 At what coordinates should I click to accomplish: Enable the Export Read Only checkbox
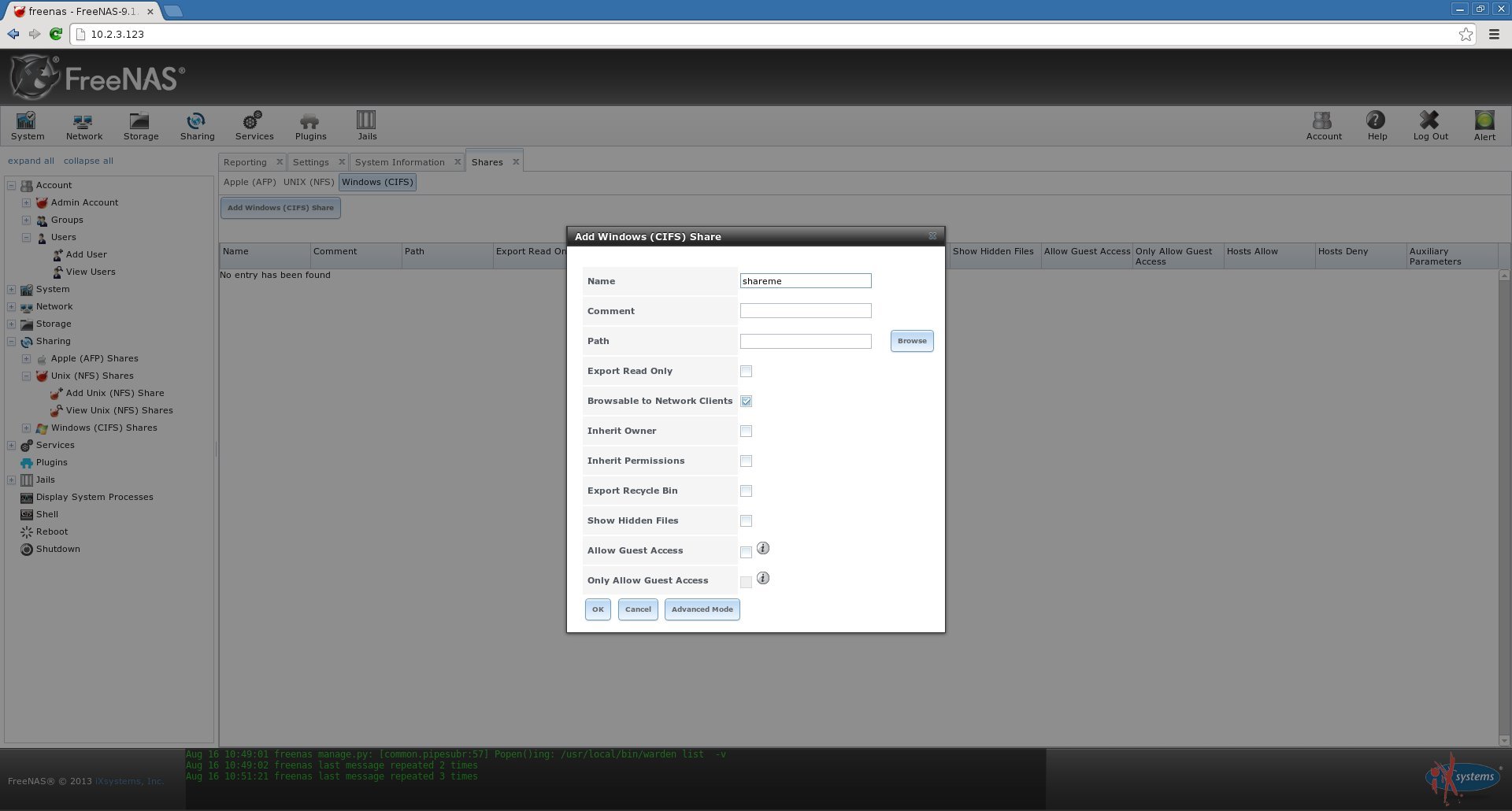click(746, 371)
